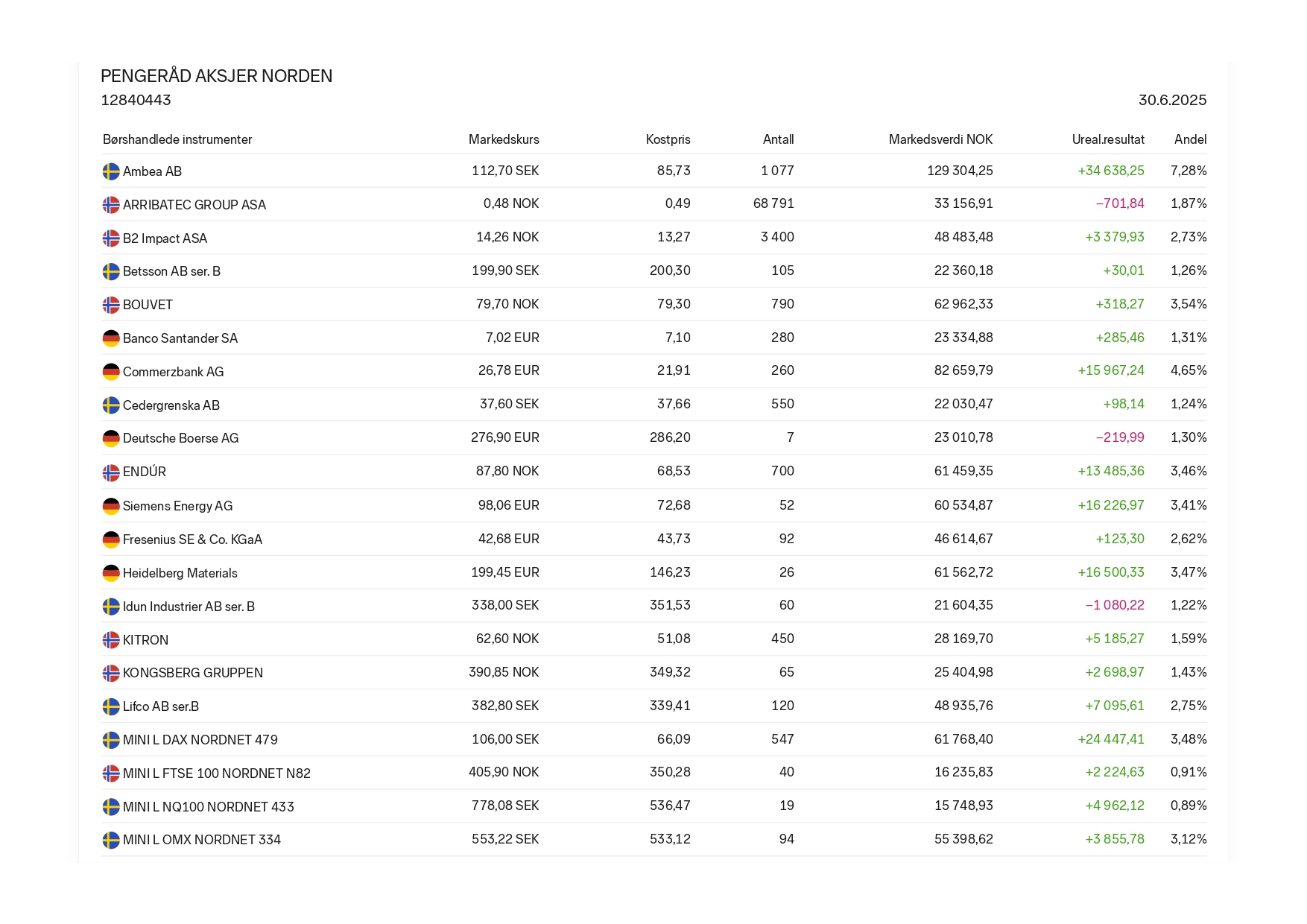Viewport: 1307px width, 924px height.
Task: Click the Norwegian flag next to B2 Impact ASA
Action: click(111, 238)
